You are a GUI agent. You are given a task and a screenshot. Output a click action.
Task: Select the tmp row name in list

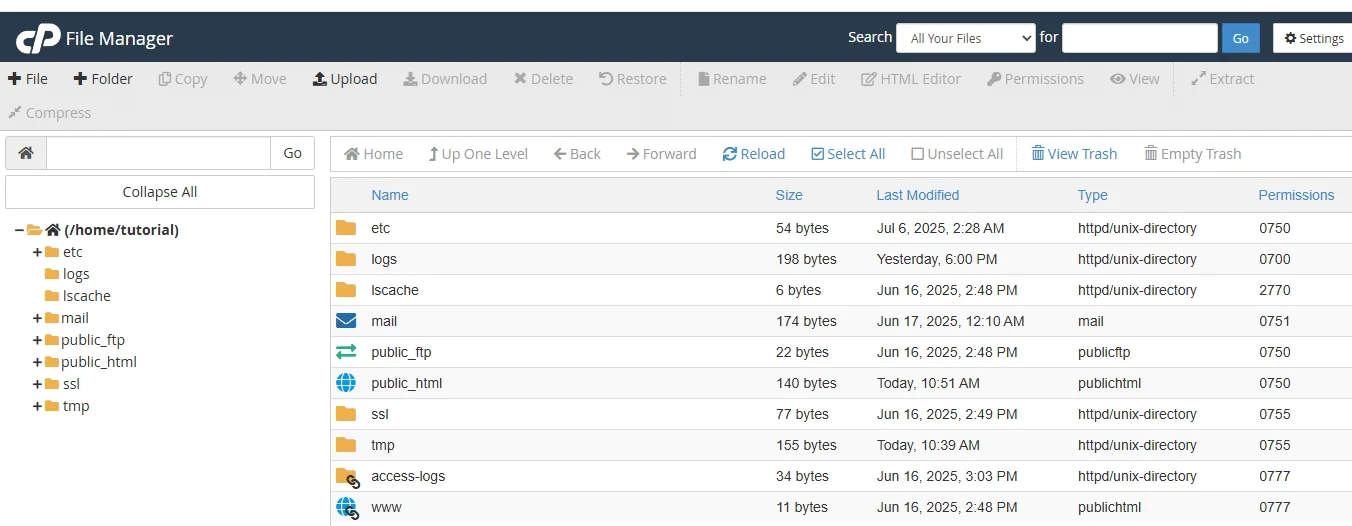[x=383, y=445]
